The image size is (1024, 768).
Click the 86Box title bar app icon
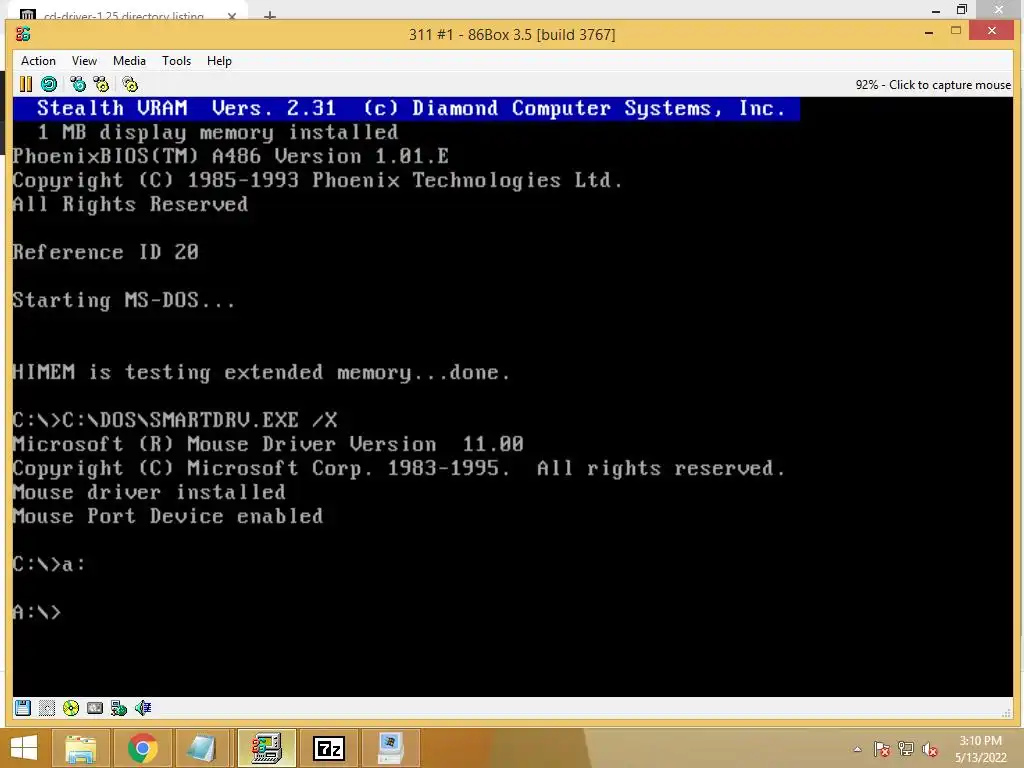coord(24,34)
